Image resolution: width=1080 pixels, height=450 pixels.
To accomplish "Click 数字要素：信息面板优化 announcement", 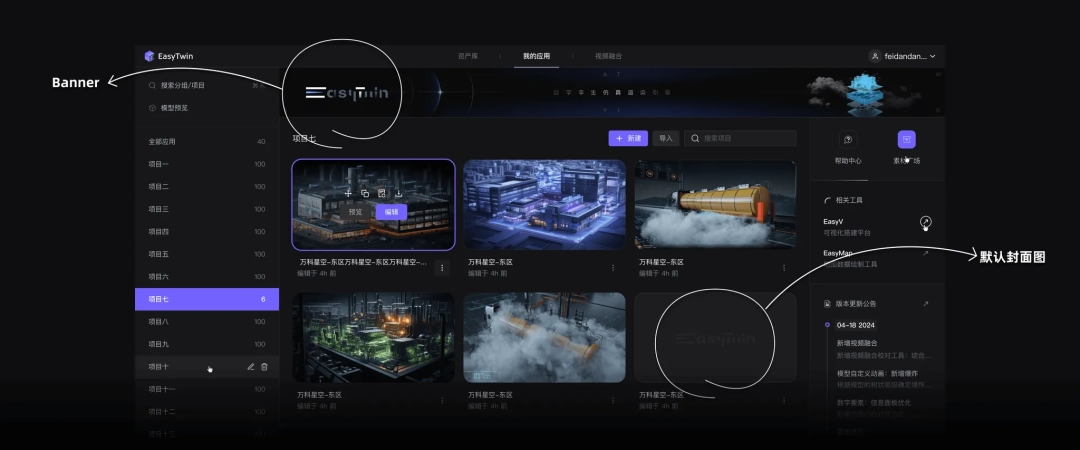I will (873, 402).
